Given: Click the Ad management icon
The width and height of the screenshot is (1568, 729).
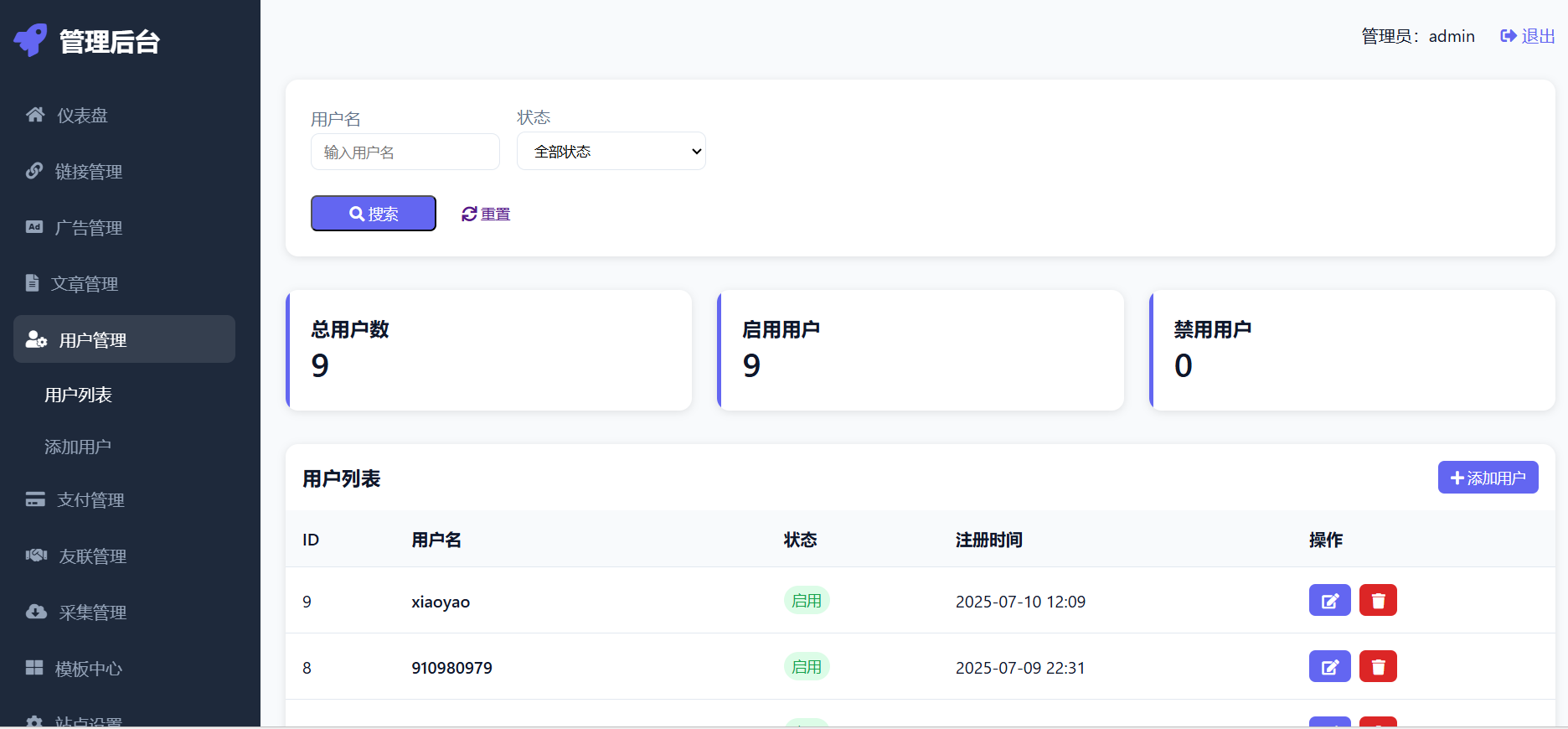Looking at the screenshot, I should (34, 227).
